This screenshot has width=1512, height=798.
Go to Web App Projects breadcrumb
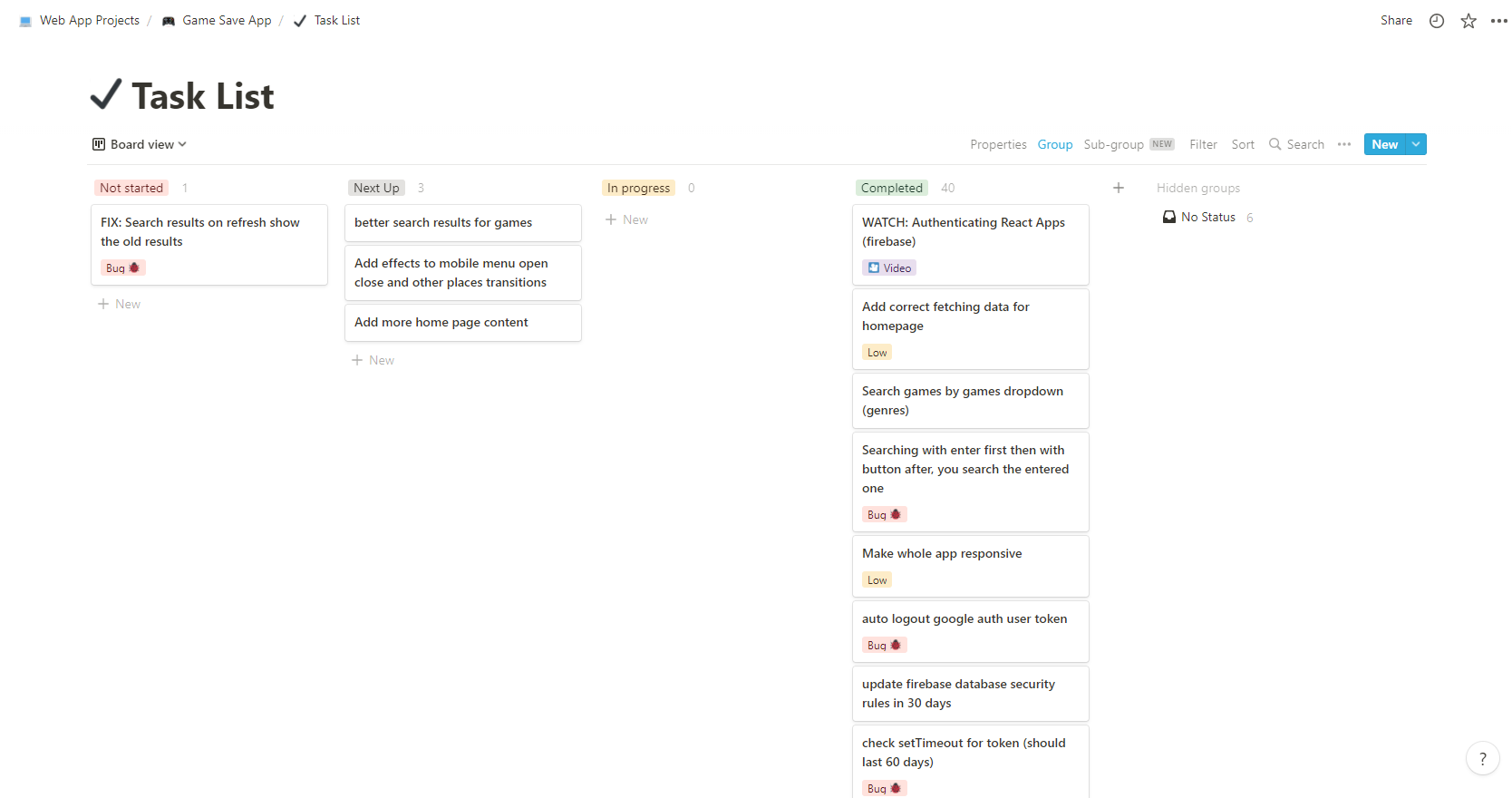90,20
